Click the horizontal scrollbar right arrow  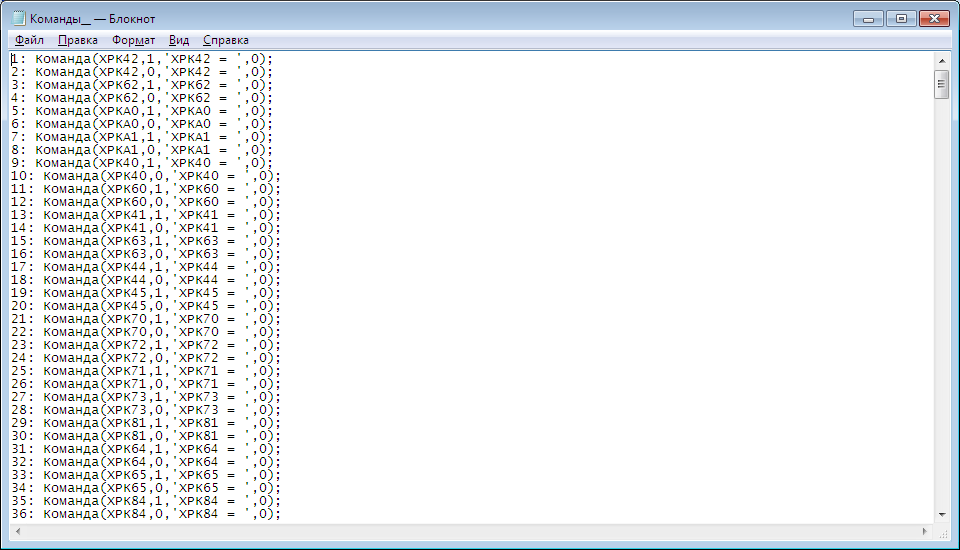925,532
